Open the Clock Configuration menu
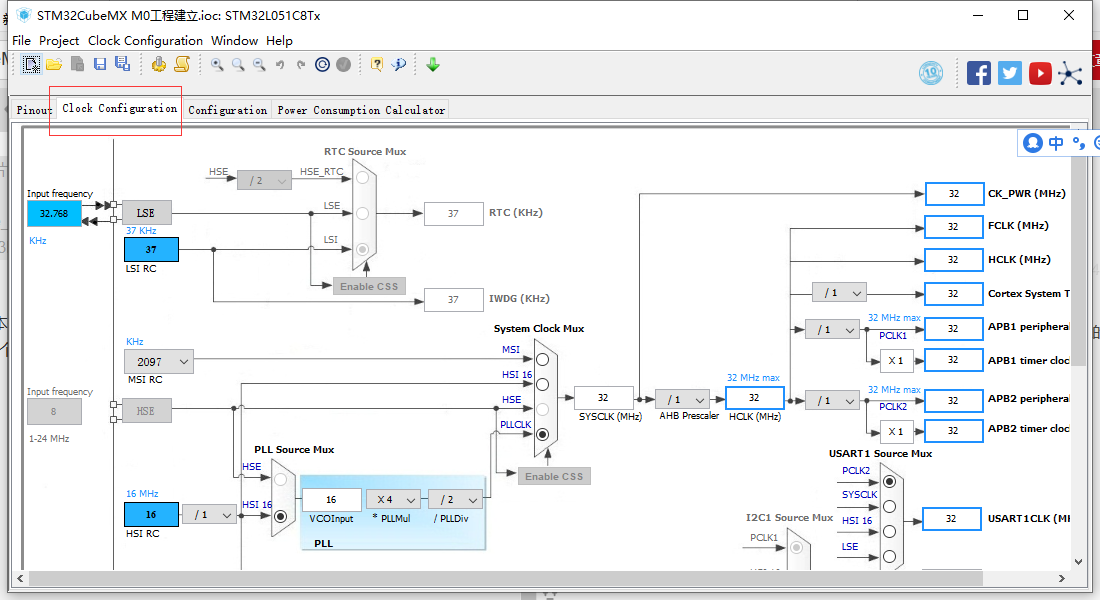Image resolution: width=1100 pixels, height=600 pixels. [145, 41]
